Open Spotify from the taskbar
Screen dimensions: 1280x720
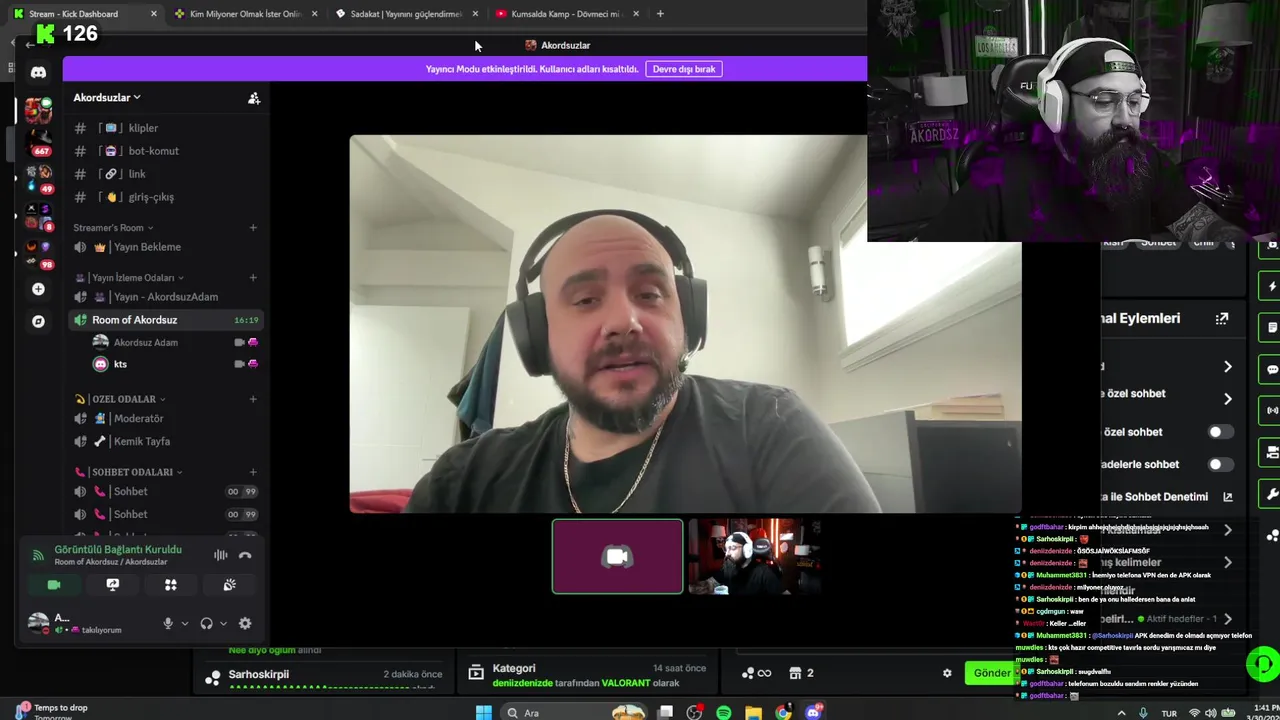pyautogui.click(x=723, y=712)
